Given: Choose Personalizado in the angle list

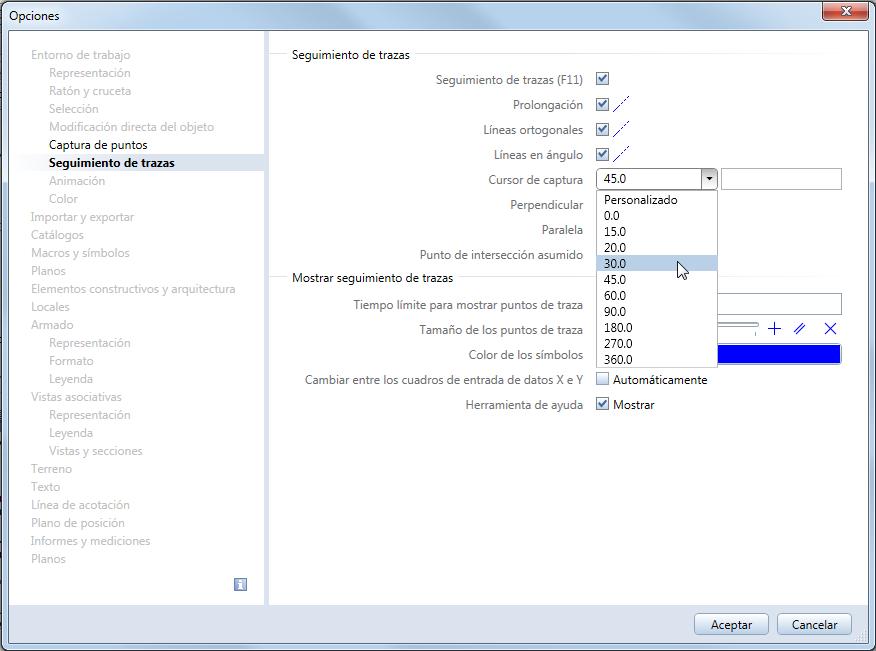Looking at the screenshot, I should coord(656,199).
